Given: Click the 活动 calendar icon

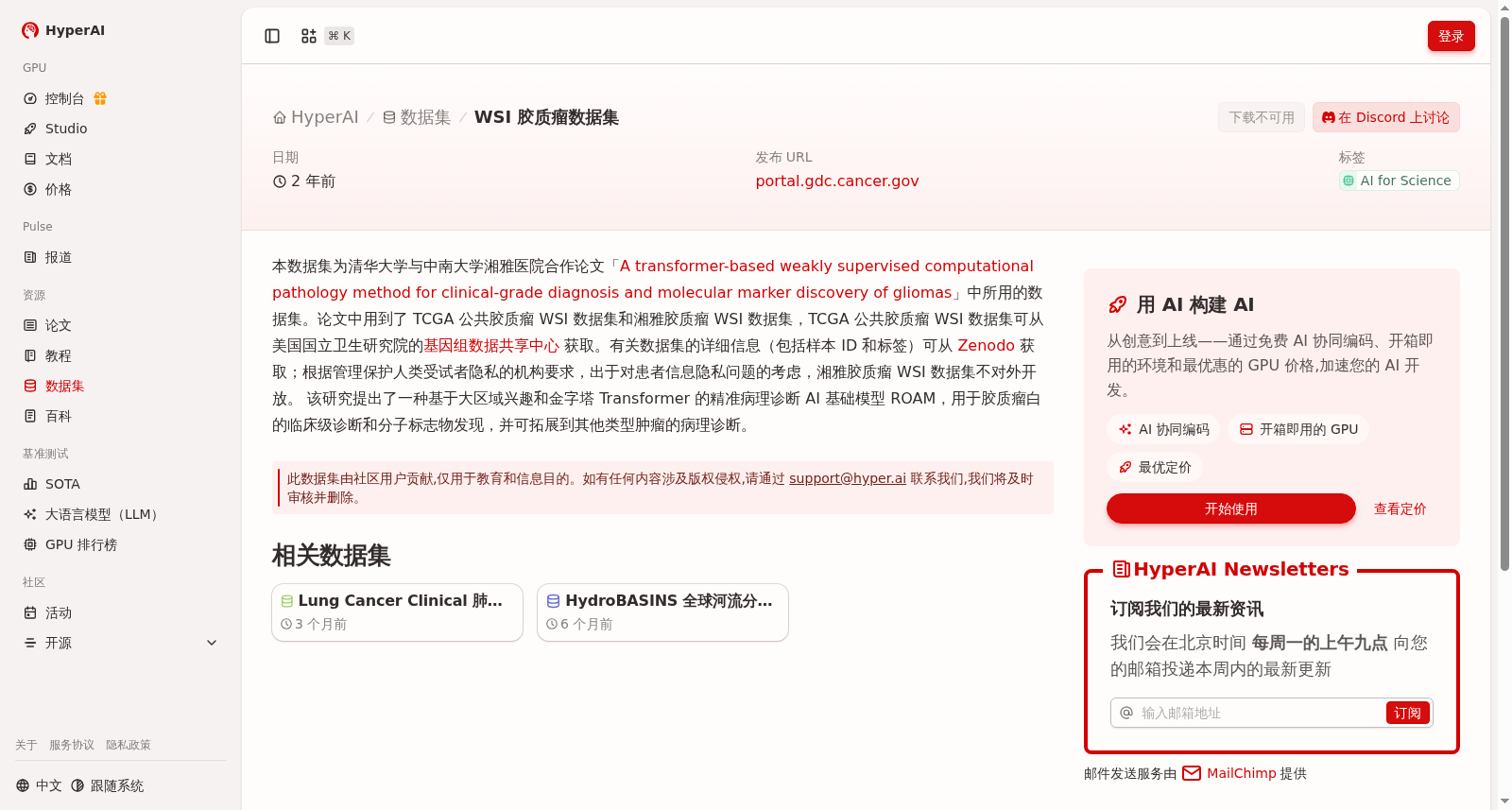Looking at the screenshot, I should tap(30, 612).
